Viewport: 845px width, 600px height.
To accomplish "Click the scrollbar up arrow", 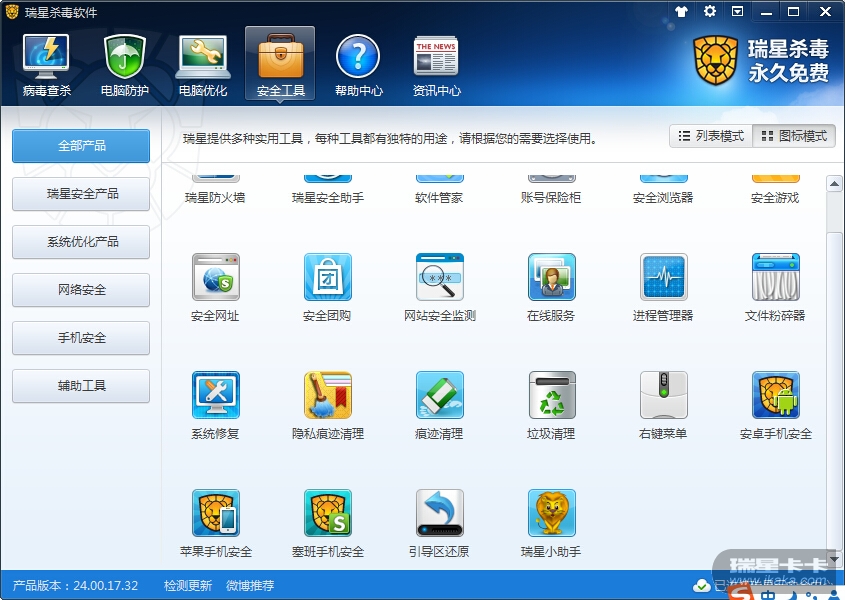I will (x=834, y=184).
